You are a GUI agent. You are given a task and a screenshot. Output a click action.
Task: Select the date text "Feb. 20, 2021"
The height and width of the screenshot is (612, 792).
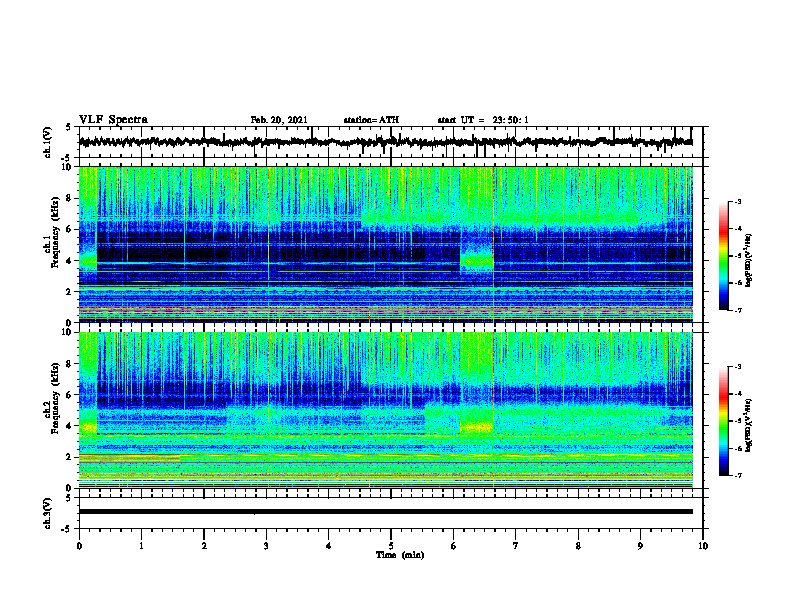click(279, 120)
